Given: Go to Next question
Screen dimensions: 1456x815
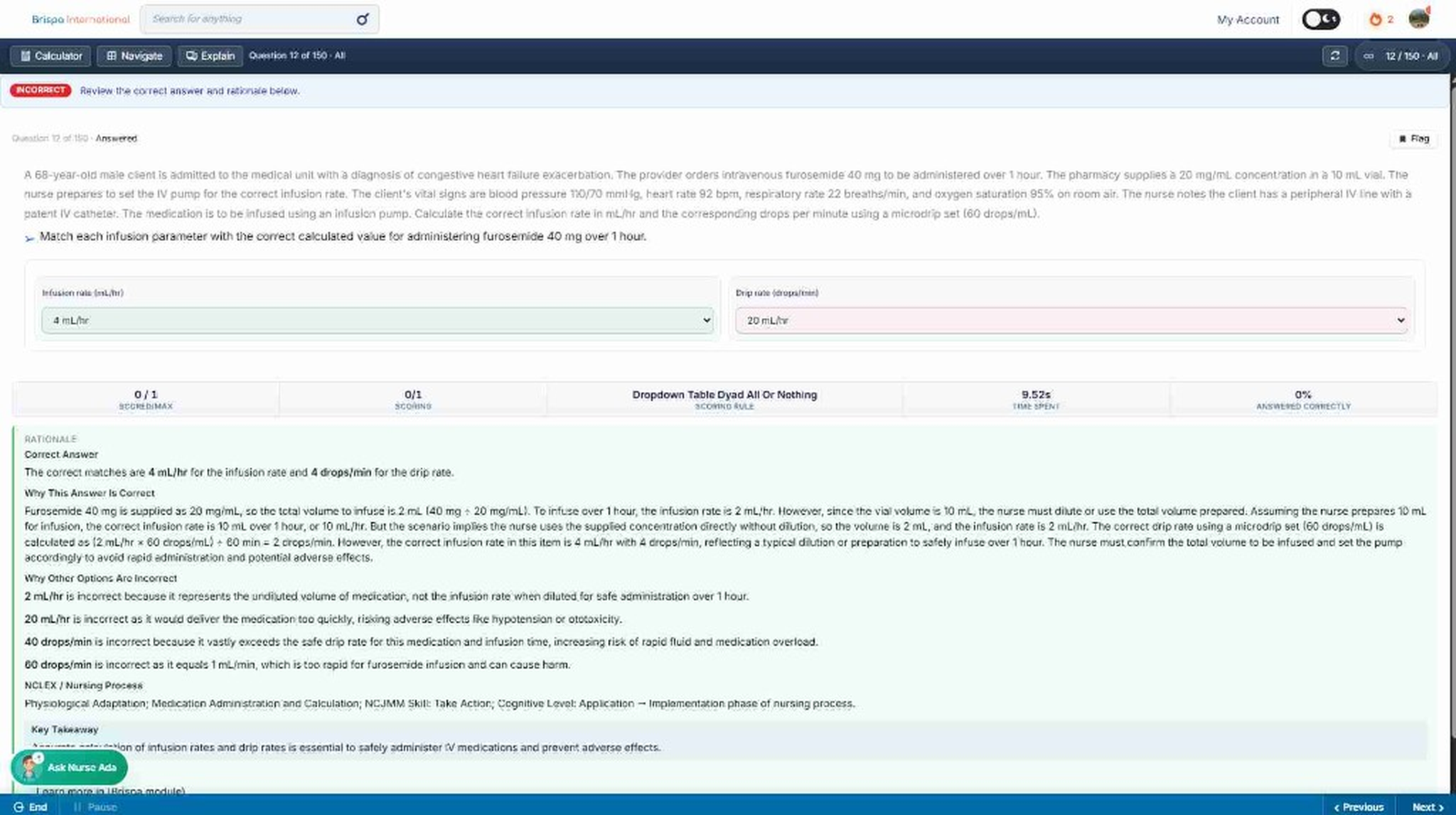Looking at the screenshot, I should point(1427,806).
